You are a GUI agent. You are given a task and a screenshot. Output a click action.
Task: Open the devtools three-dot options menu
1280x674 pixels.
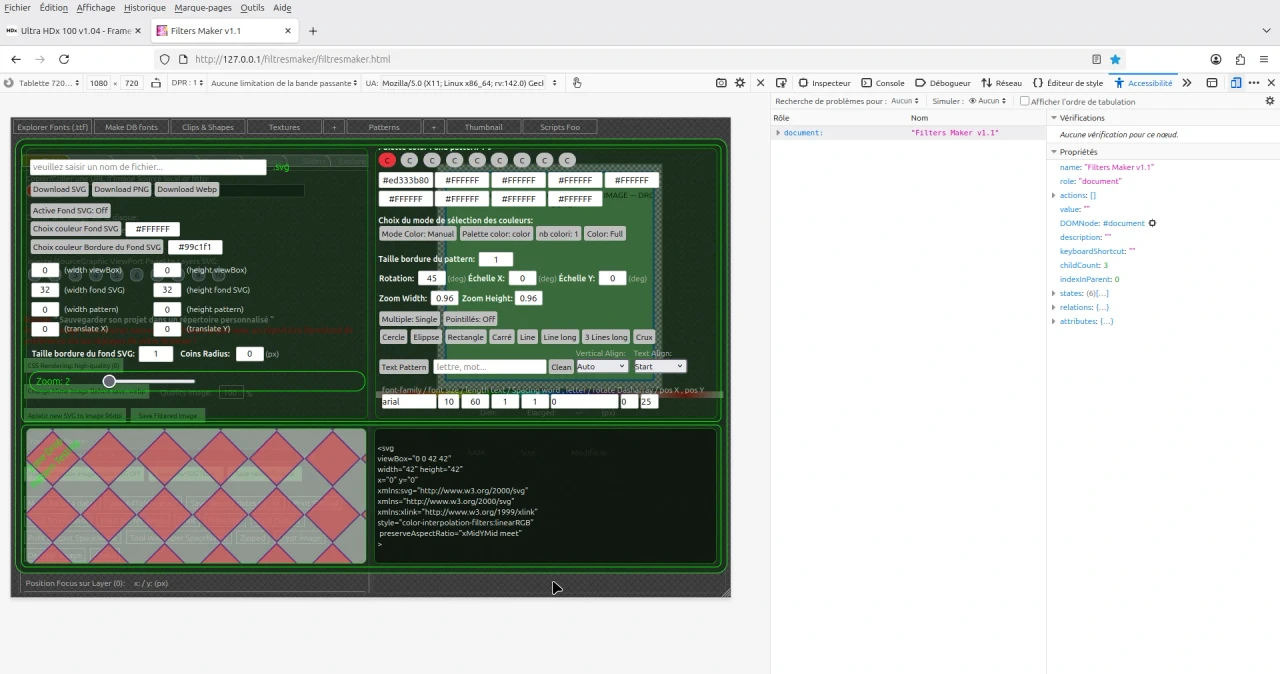pos(1254,83)
